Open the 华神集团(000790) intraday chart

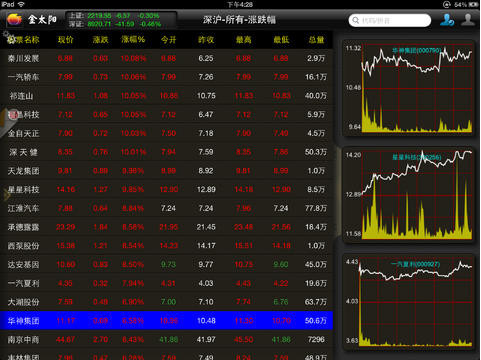(x=408, y=88)
